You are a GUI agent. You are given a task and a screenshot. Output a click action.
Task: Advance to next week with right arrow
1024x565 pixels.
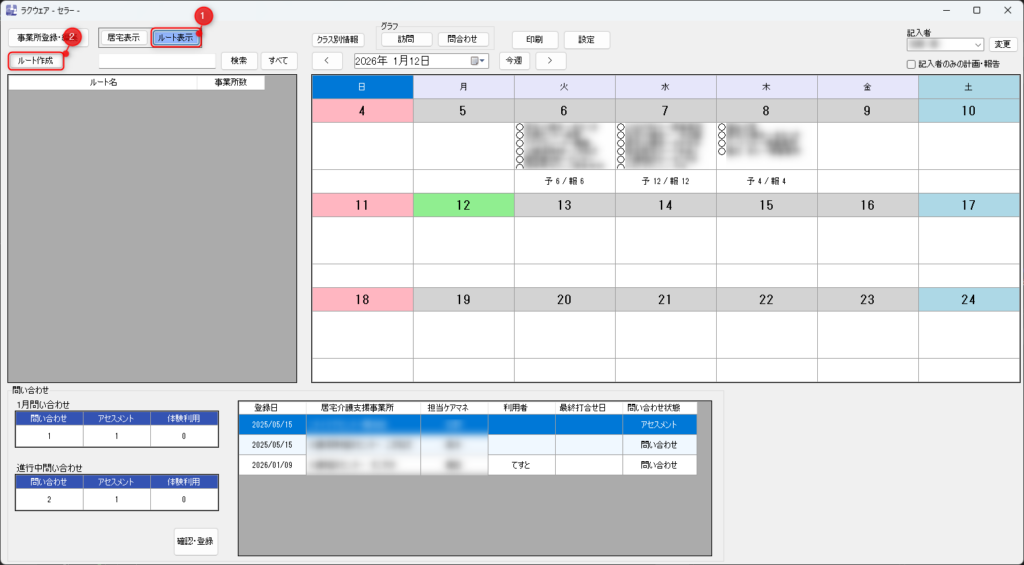coord(550,61)
